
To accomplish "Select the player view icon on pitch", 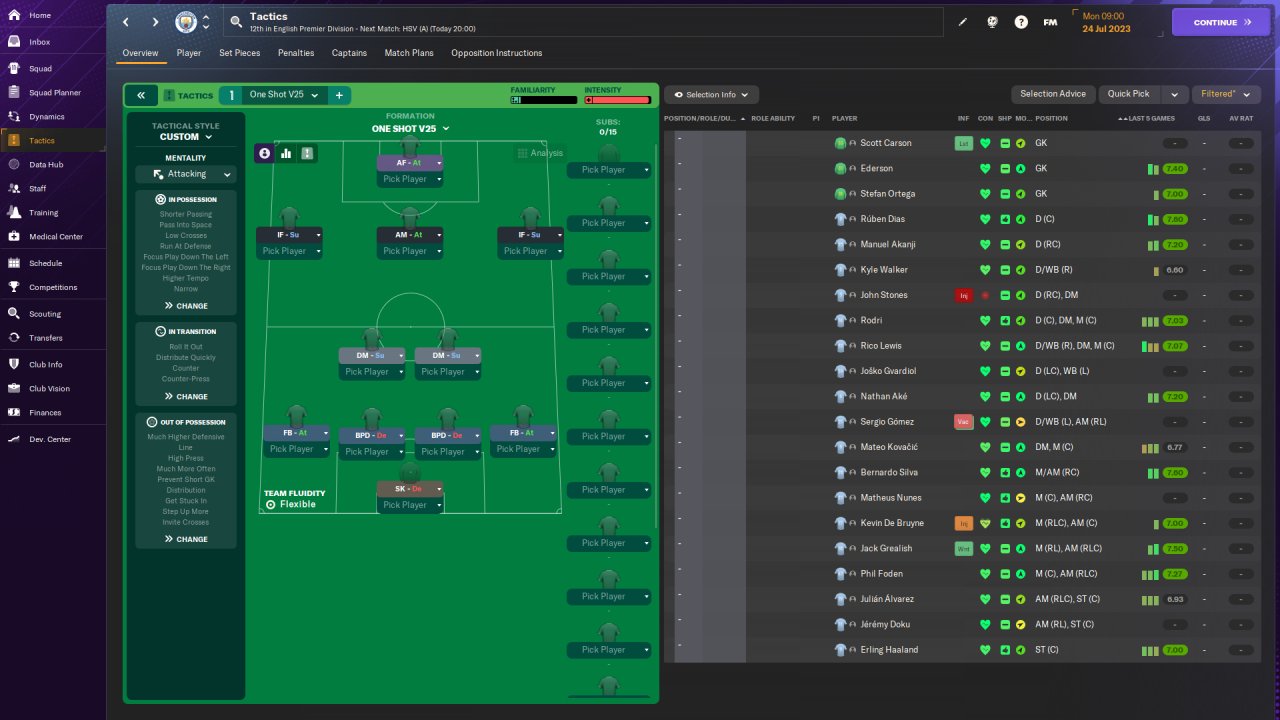I will point(265,153).
